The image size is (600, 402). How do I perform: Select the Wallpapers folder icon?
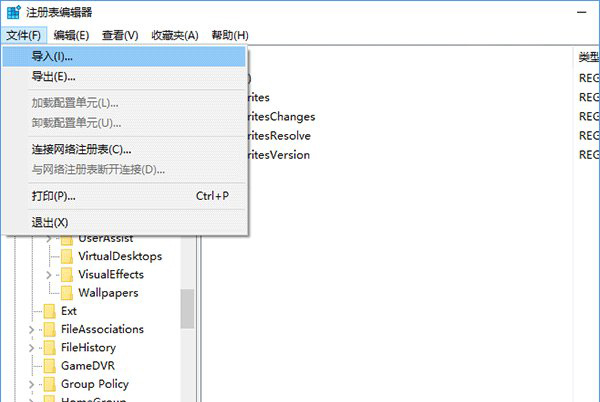67,293
